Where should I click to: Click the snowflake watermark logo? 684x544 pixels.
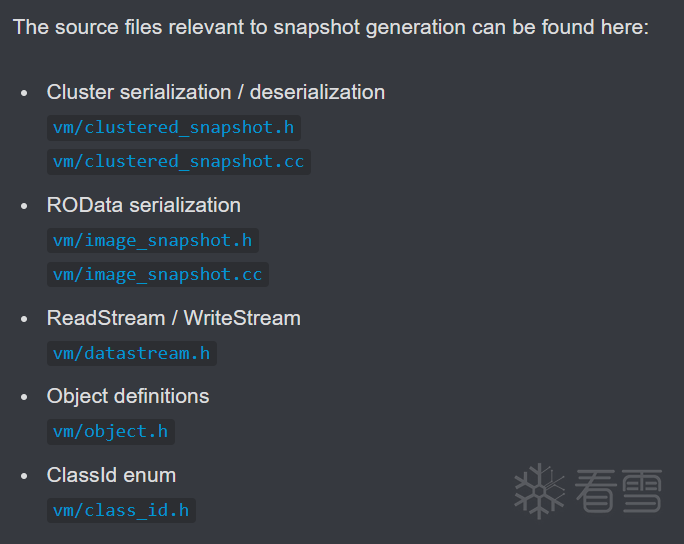540,491
